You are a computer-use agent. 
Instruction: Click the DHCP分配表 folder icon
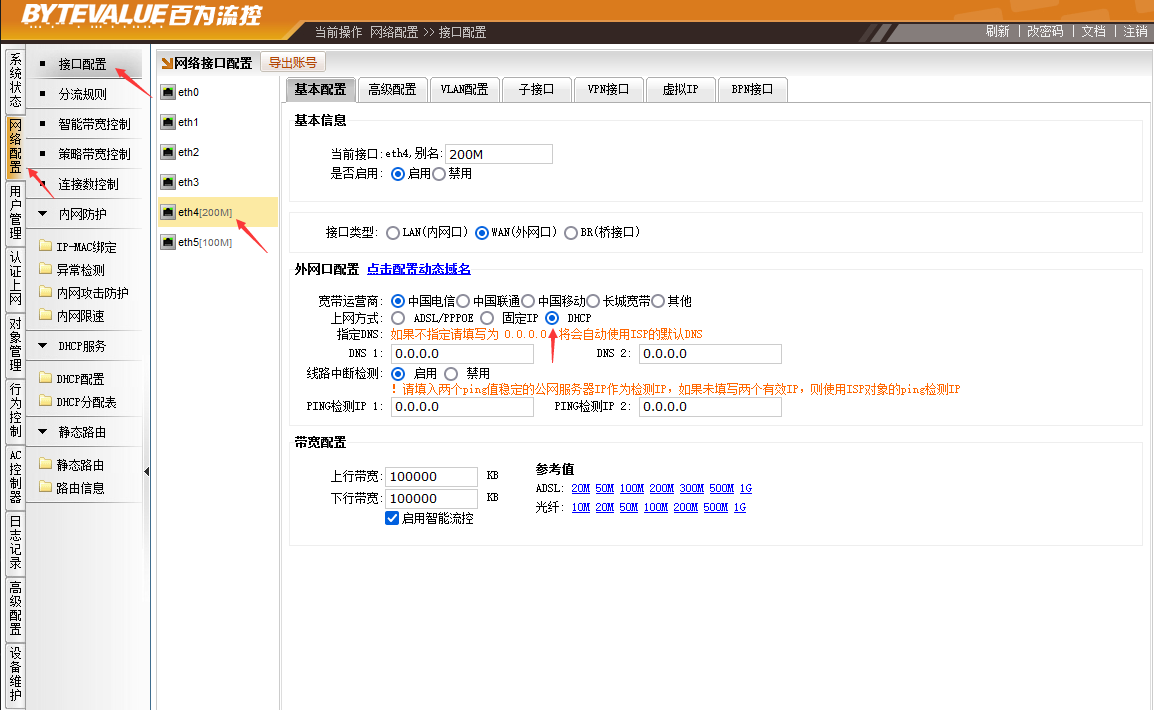pyautogui.click(x=45, y=402)
